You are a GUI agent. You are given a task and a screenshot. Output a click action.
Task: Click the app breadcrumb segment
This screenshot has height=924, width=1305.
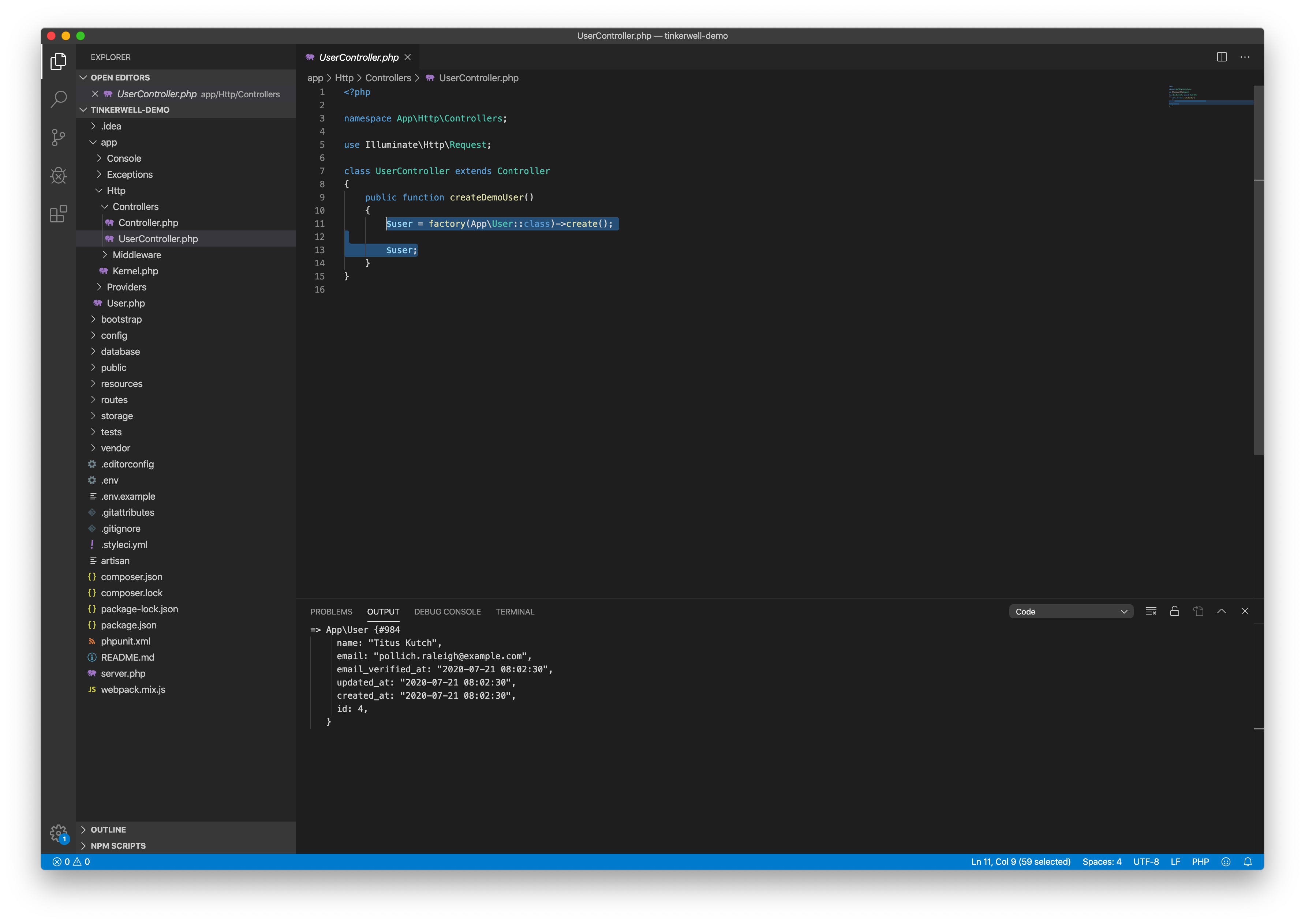tap(315, 78)
